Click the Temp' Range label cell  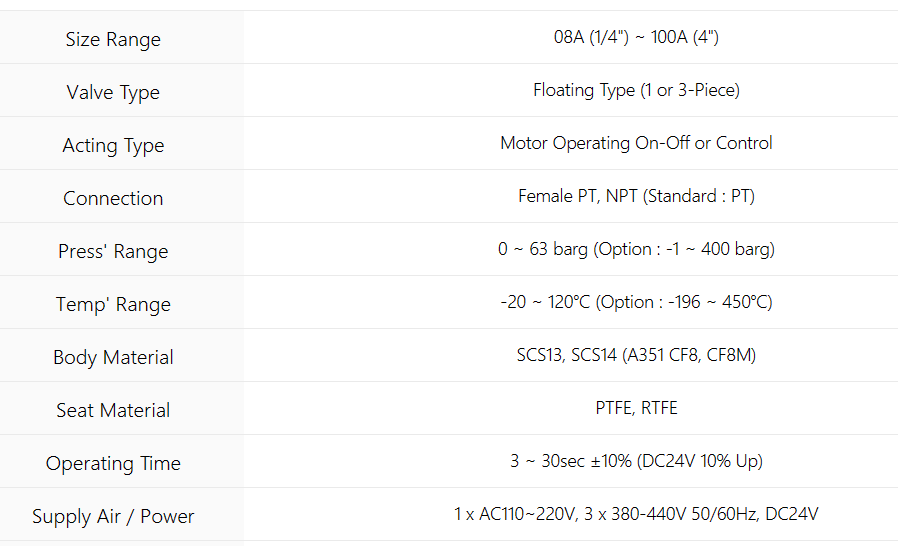tap(113, 305)
